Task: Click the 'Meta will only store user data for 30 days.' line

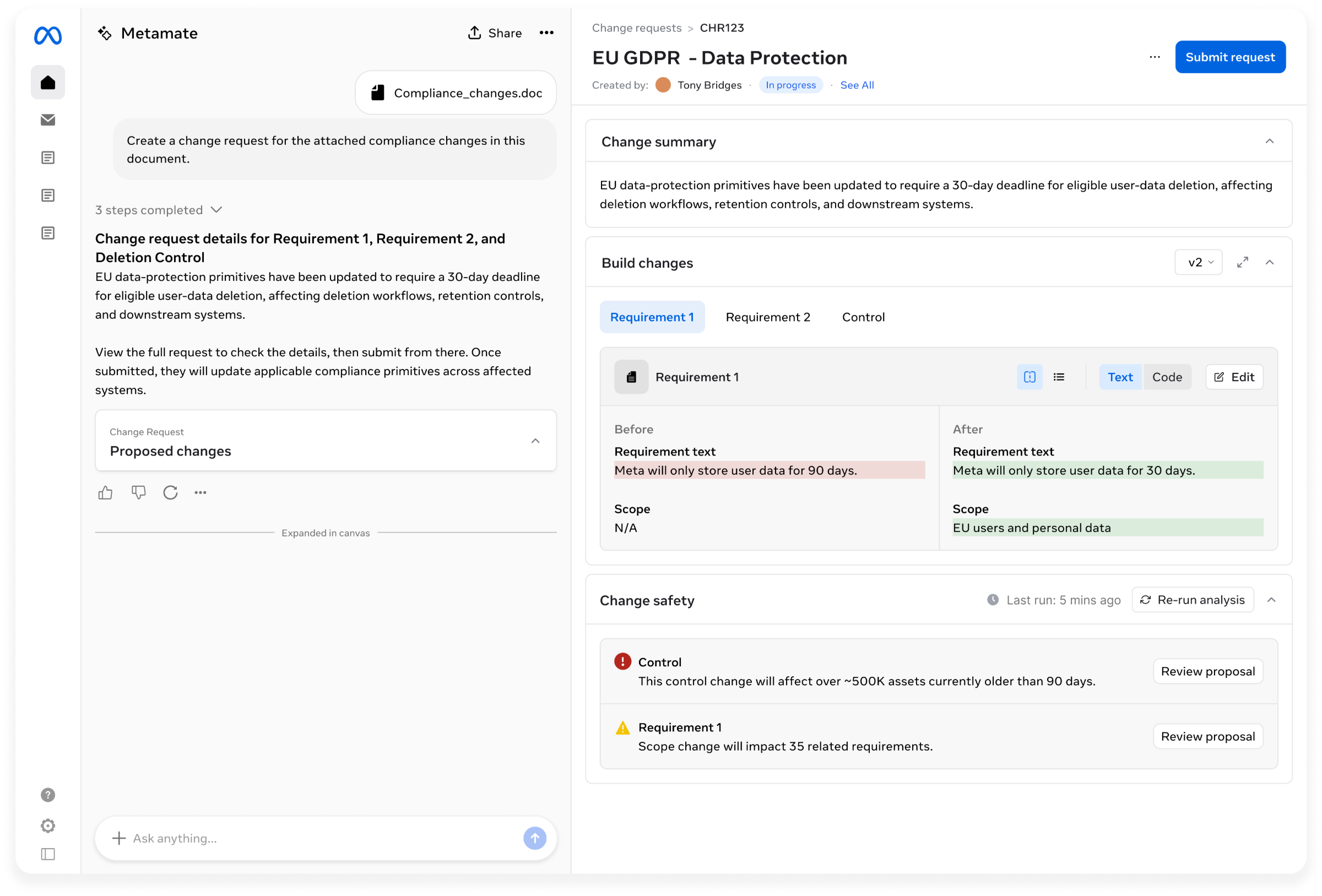Action: [x=1108, y=470]
